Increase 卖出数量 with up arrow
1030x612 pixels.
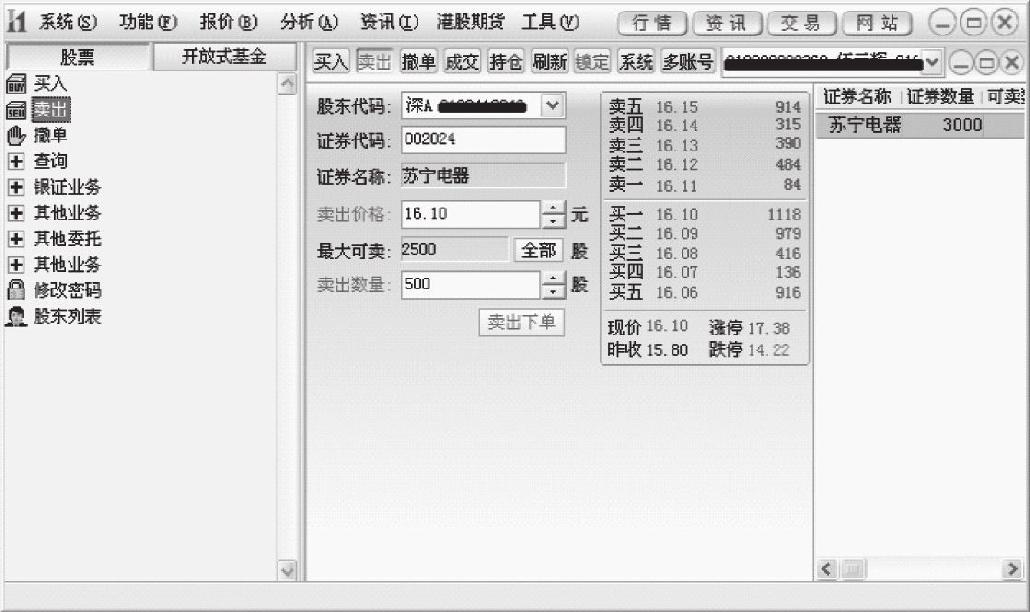(553, 278)
